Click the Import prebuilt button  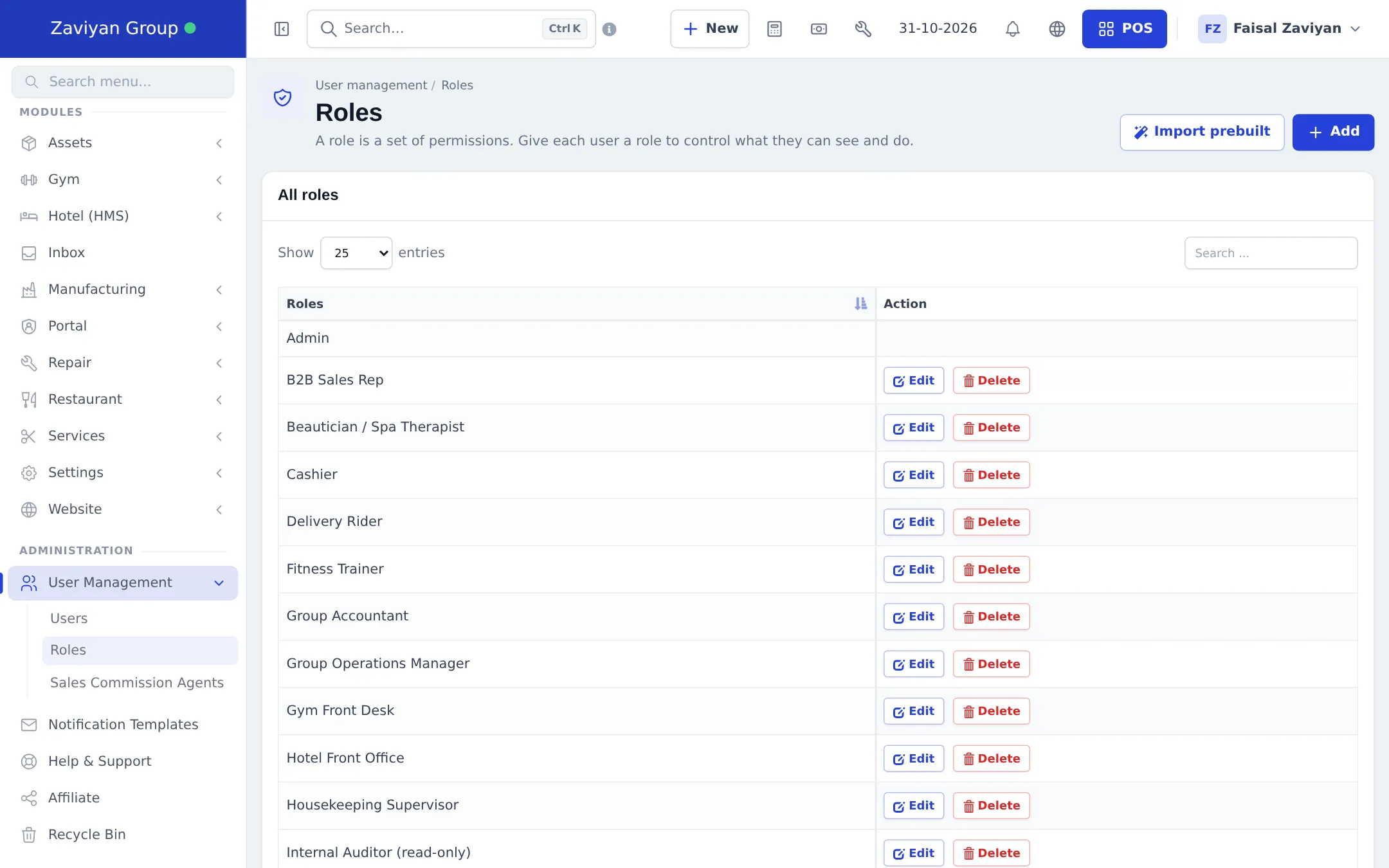click(x=1202, y=132)
